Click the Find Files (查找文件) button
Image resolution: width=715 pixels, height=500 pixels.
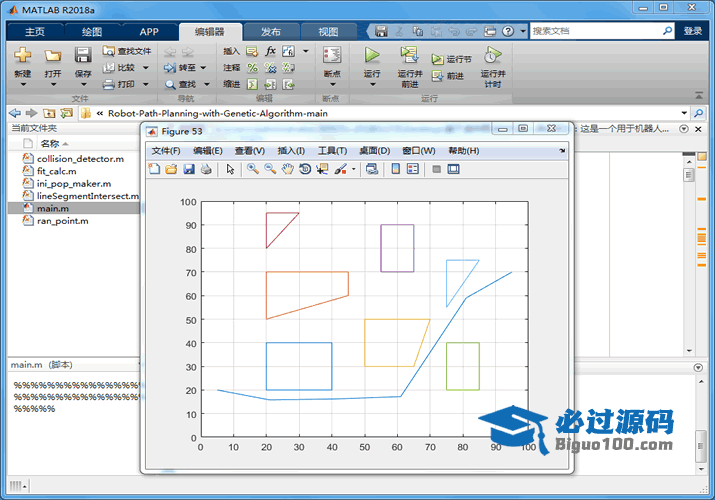click(128, 51)
